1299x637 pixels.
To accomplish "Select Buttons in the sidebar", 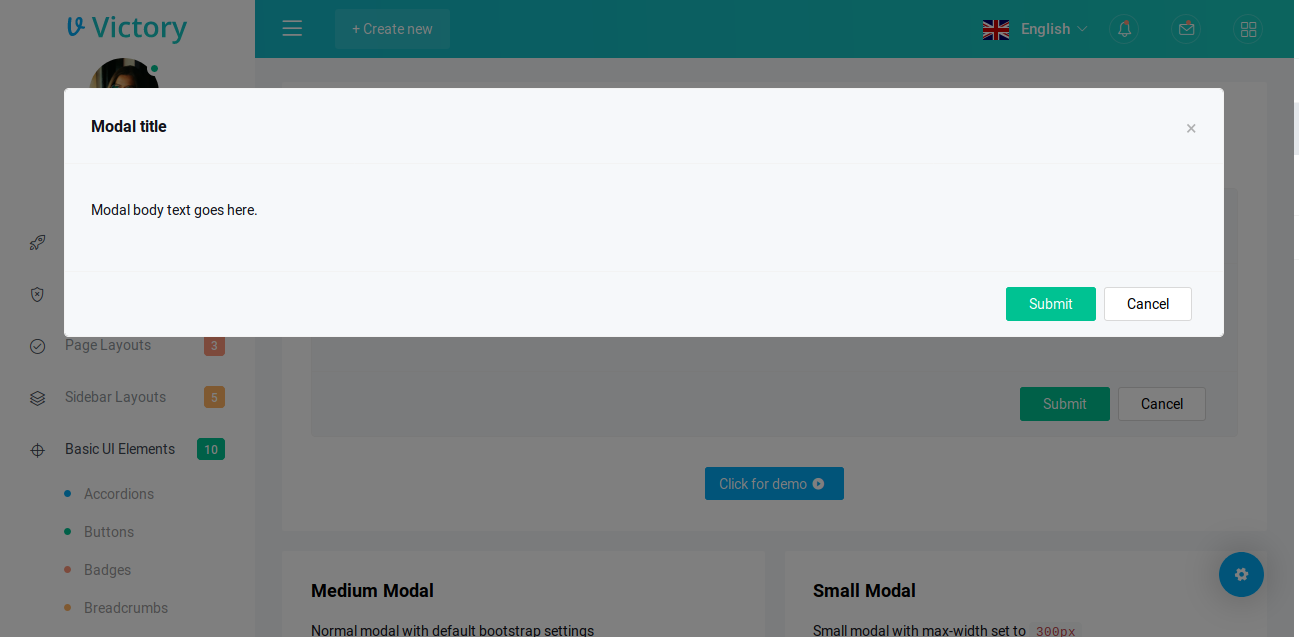I will pyautogui.click(x=109, y=532).
